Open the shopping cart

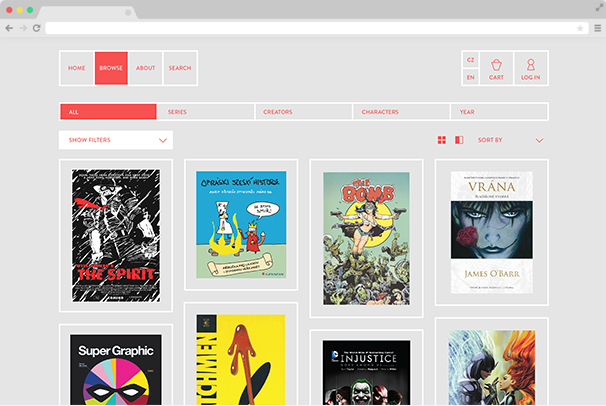coord(496,68)
